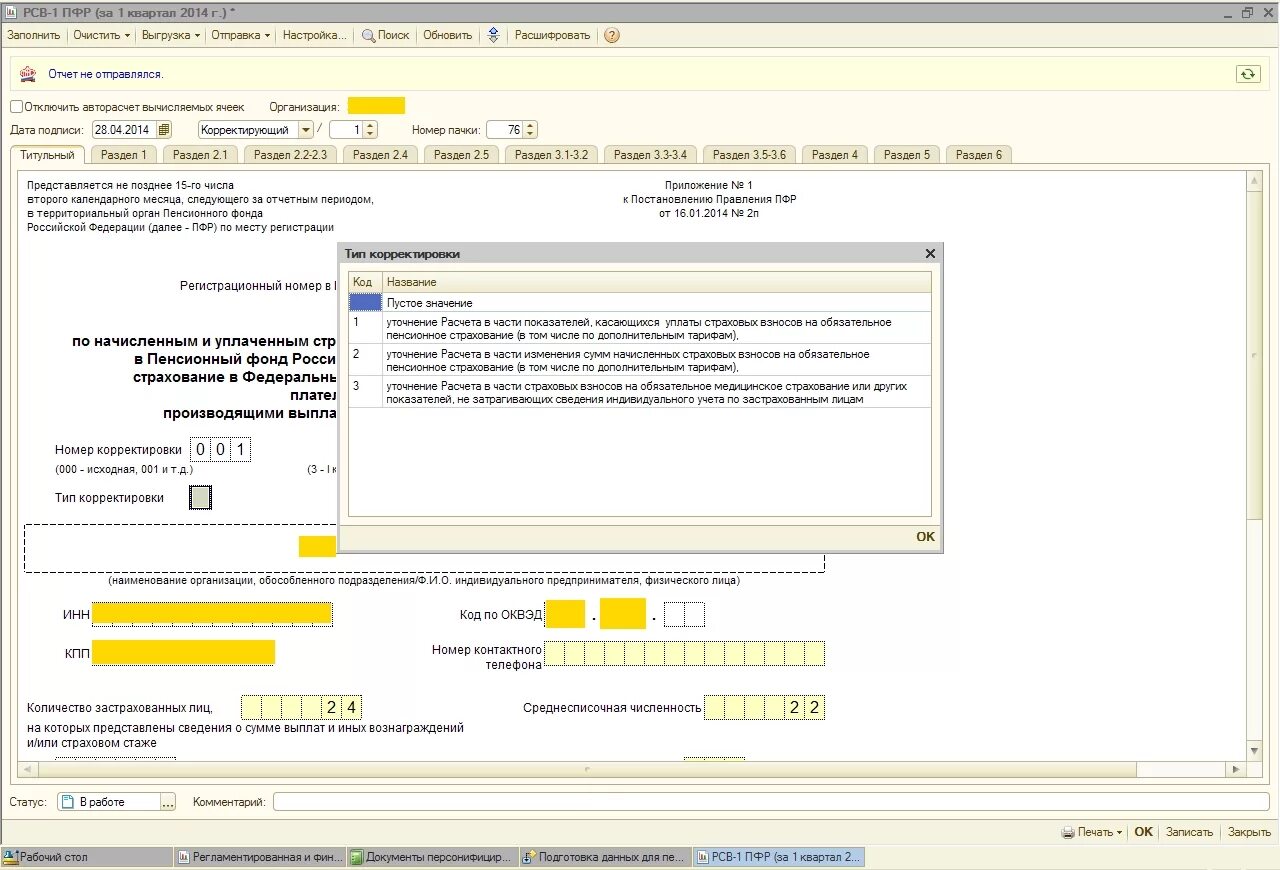Image resolution: width=1280 pixels, height=870 pixels.
Task: Click the bottom OK button of the form
Action: click(1143, 832)
